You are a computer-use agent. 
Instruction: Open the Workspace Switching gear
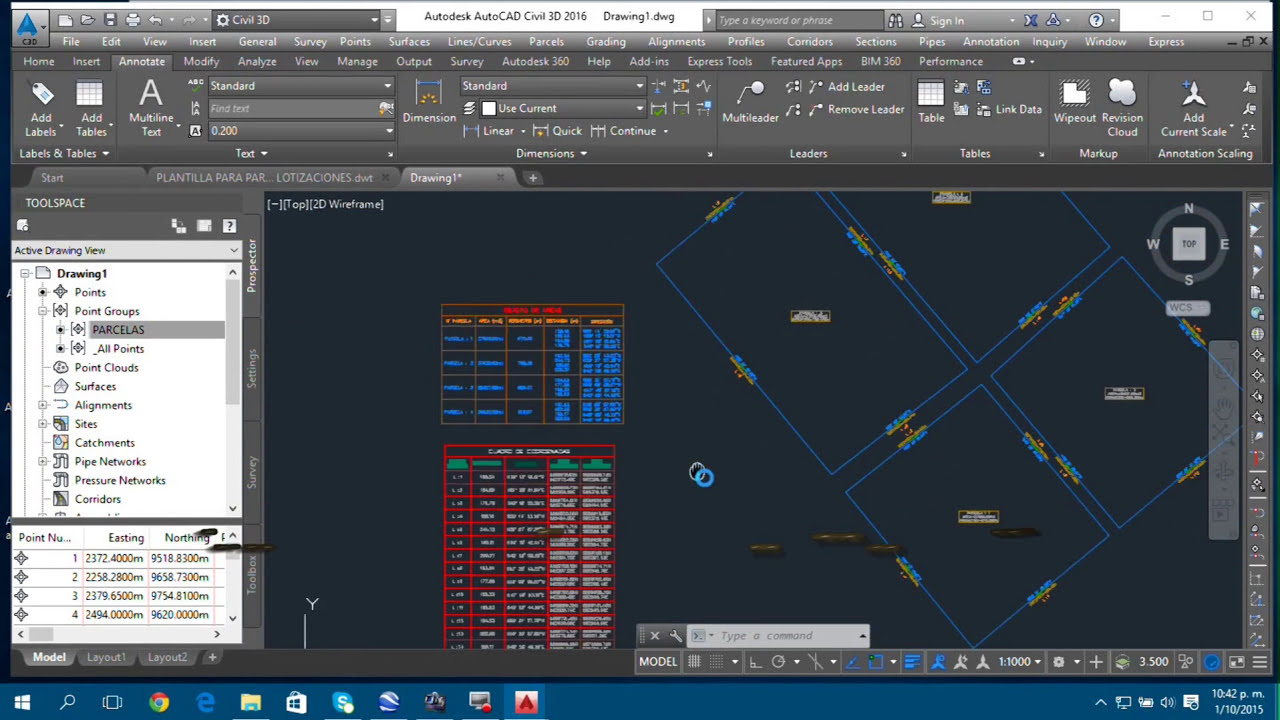1059,662
